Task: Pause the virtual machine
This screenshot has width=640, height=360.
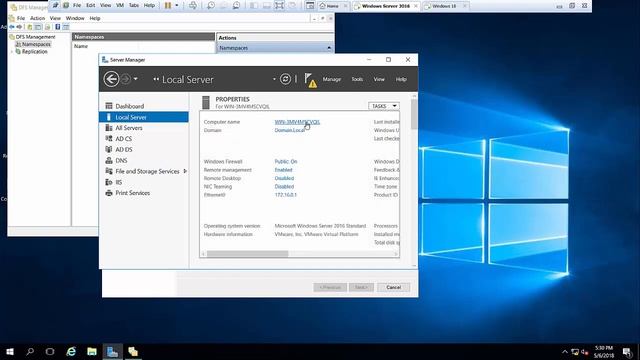Action: pyautogui.click(x=168, y=5)
